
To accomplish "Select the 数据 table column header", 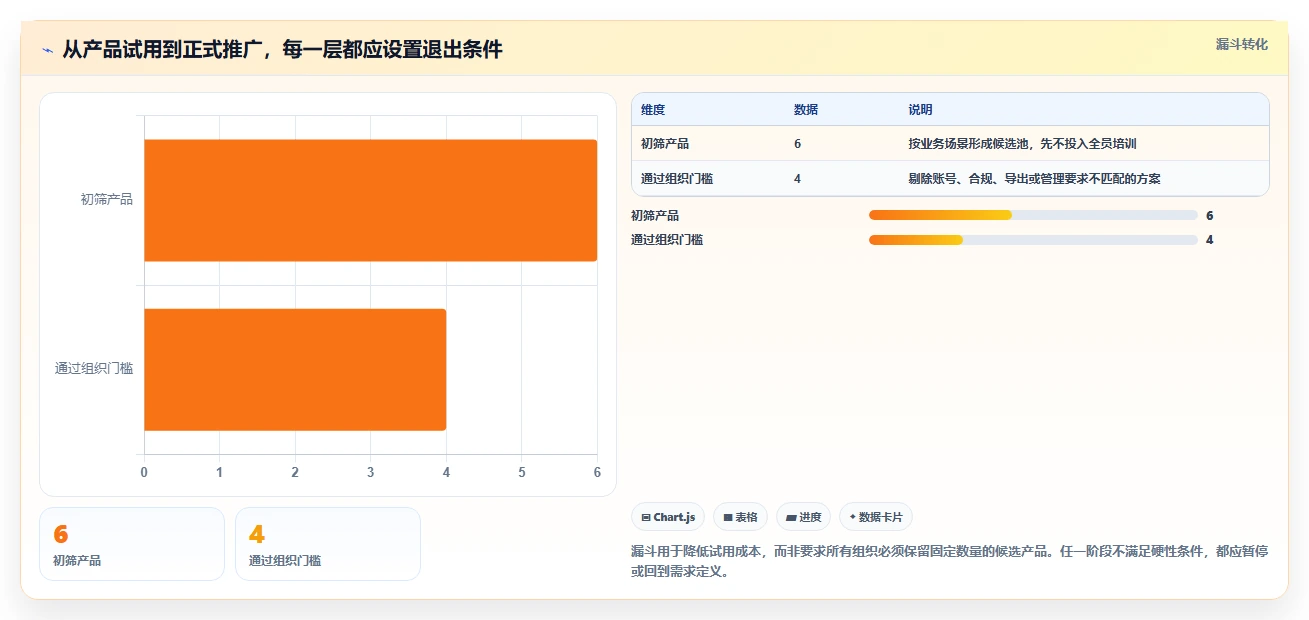I will coord(806,110).
